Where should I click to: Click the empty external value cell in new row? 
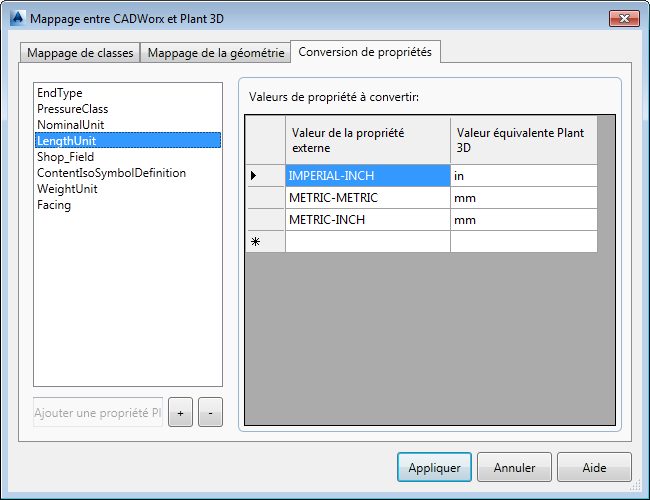(x=368, y=241)
